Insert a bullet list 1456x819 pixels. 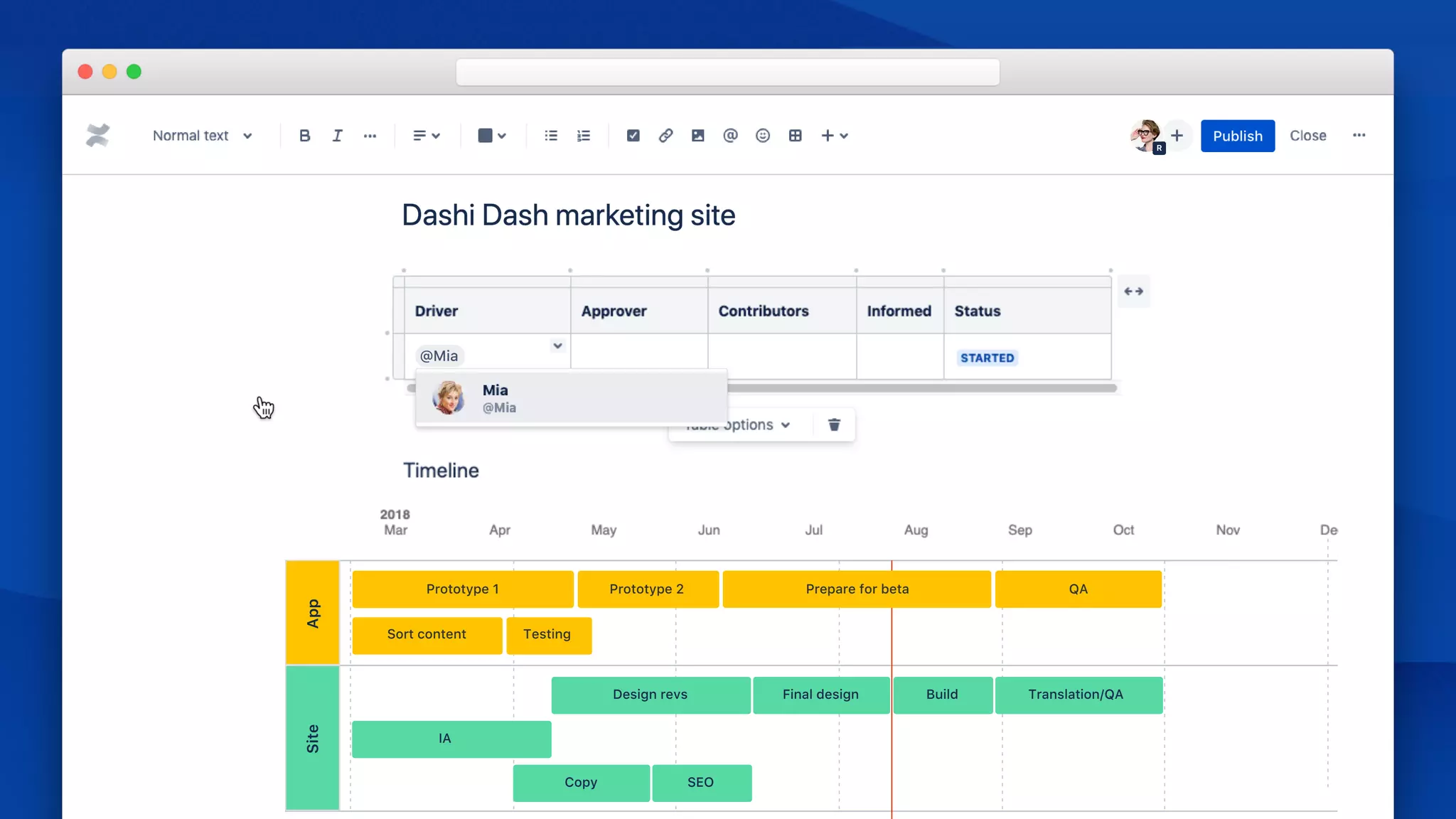click(551, 136)
